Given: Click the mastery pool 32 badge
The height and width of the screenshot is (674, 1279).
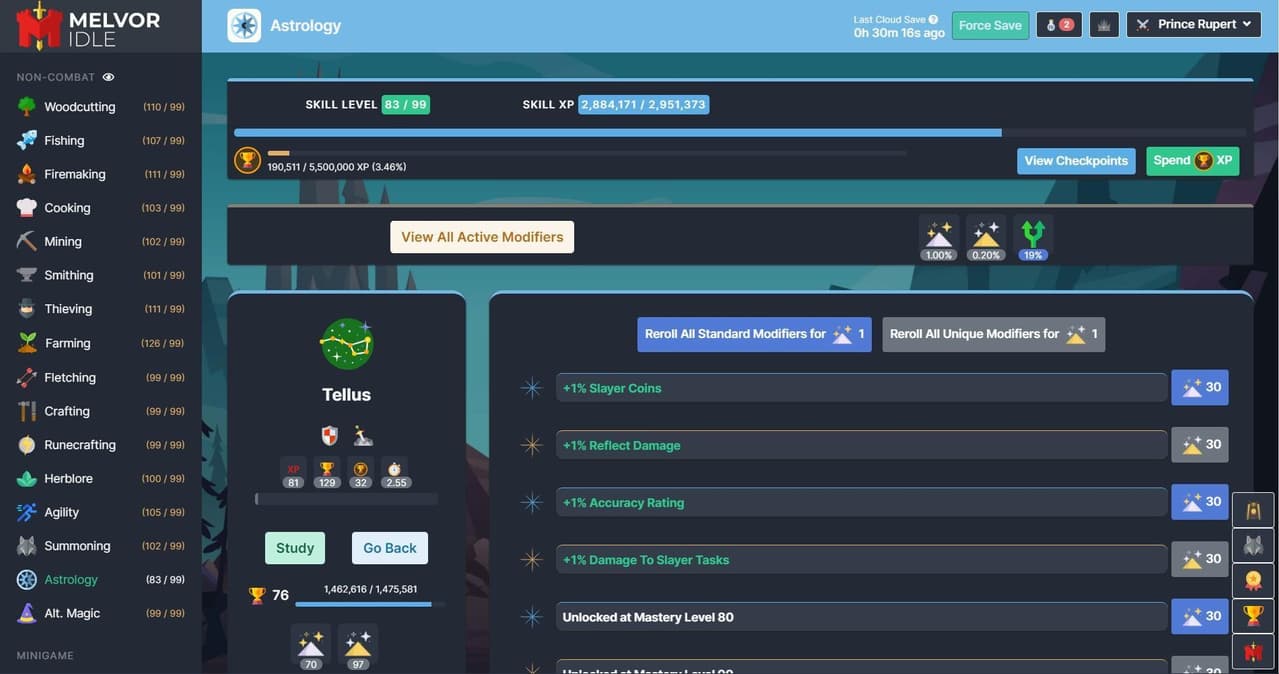Looking at the screenshot, I should (361, 473).
